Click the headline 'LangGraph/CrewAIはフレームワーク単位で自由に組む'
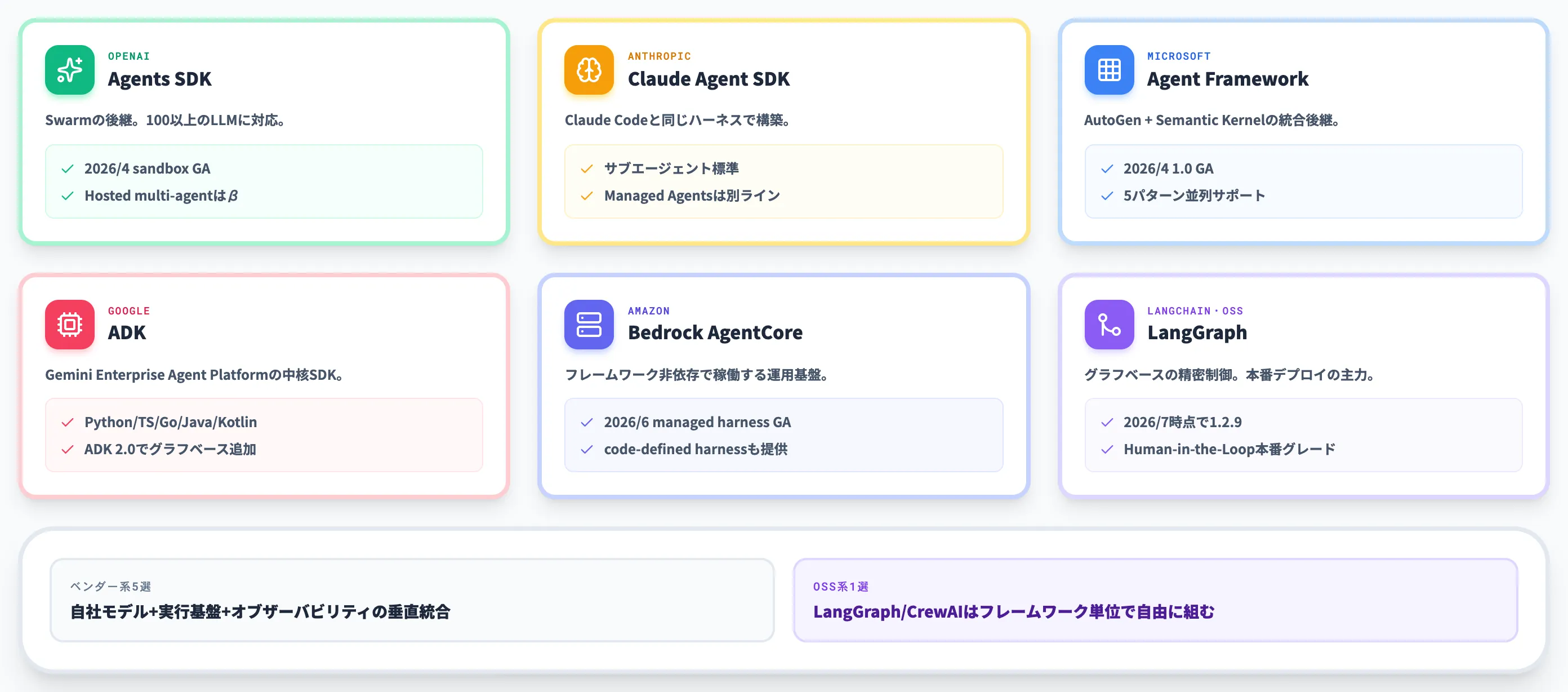This screenshot has height=692, width=1568. point(1014,611)
